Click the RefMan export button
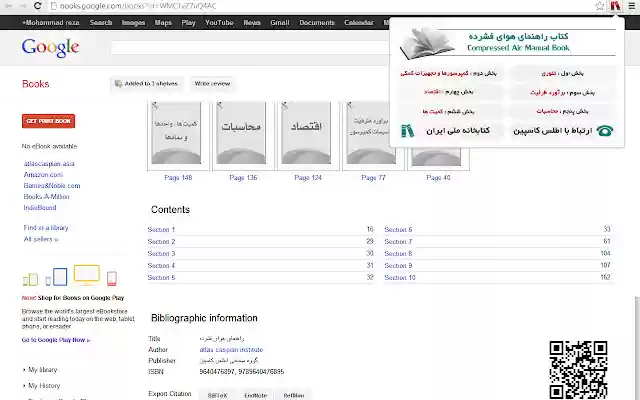The height and width of the screenshot is (400, 640). [x=294, y=396]
